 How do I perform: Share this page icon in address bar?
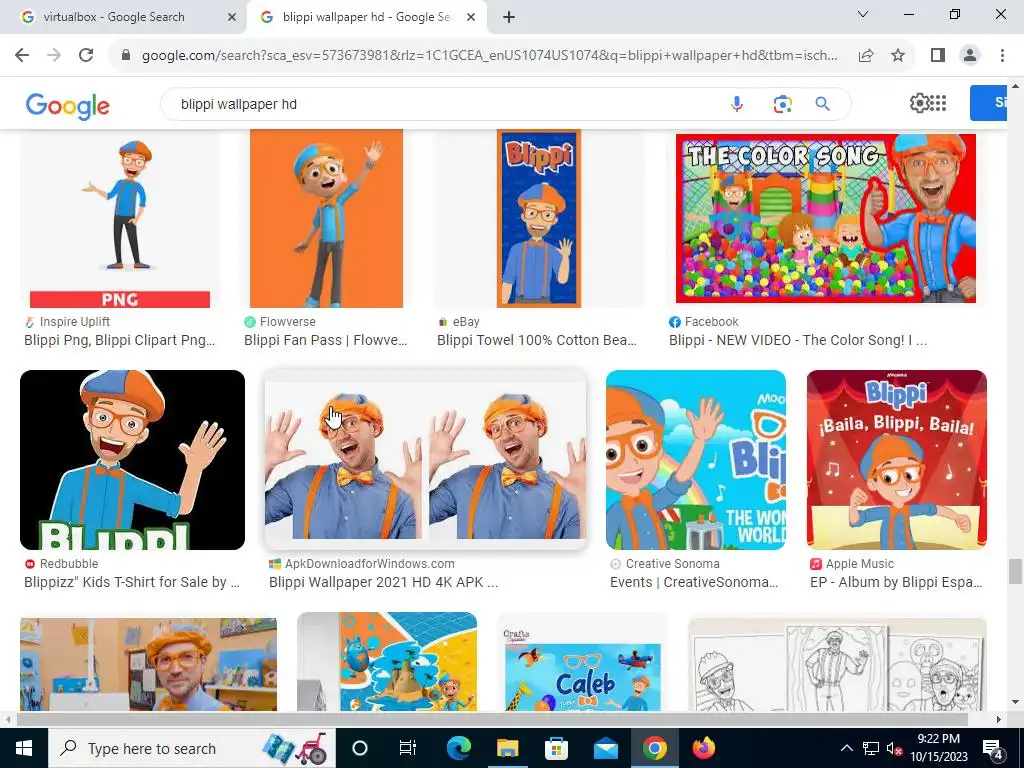[x=866, y=56]
